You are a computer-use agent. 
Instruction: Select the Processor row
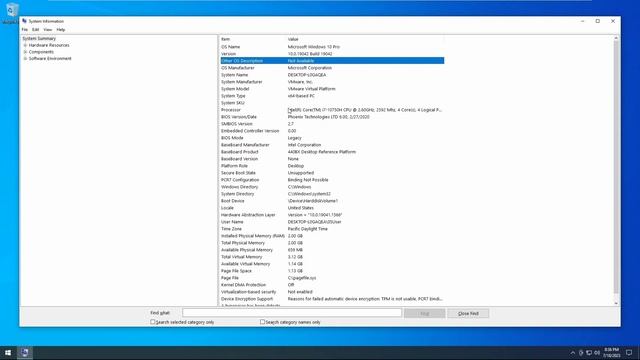[332, 110]
